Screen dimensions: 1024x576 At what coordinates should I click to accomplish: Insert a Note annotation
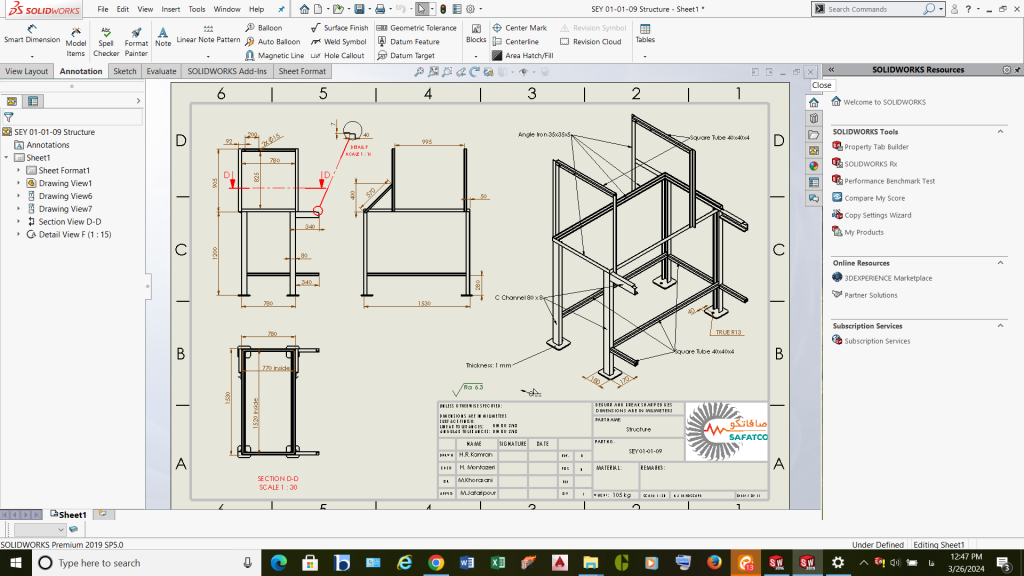(163, 37)
